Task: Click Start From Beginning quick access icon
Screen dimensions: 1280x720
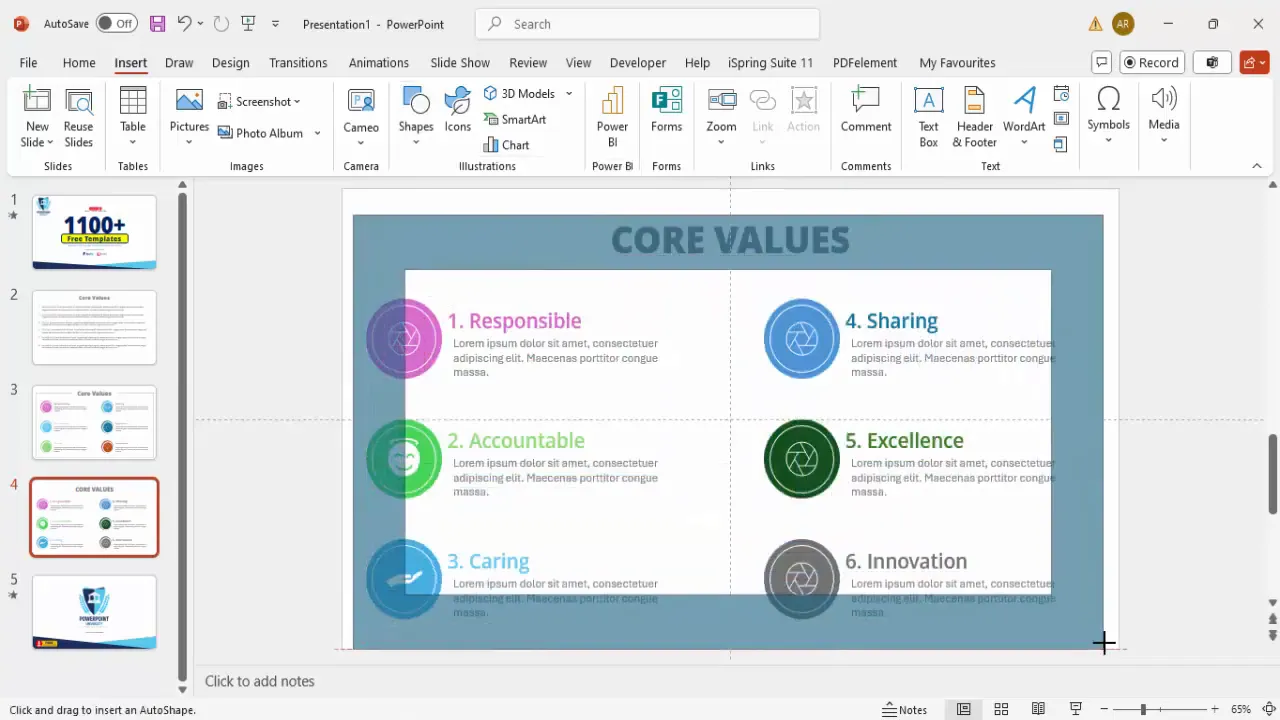Action: pos(249,23)
